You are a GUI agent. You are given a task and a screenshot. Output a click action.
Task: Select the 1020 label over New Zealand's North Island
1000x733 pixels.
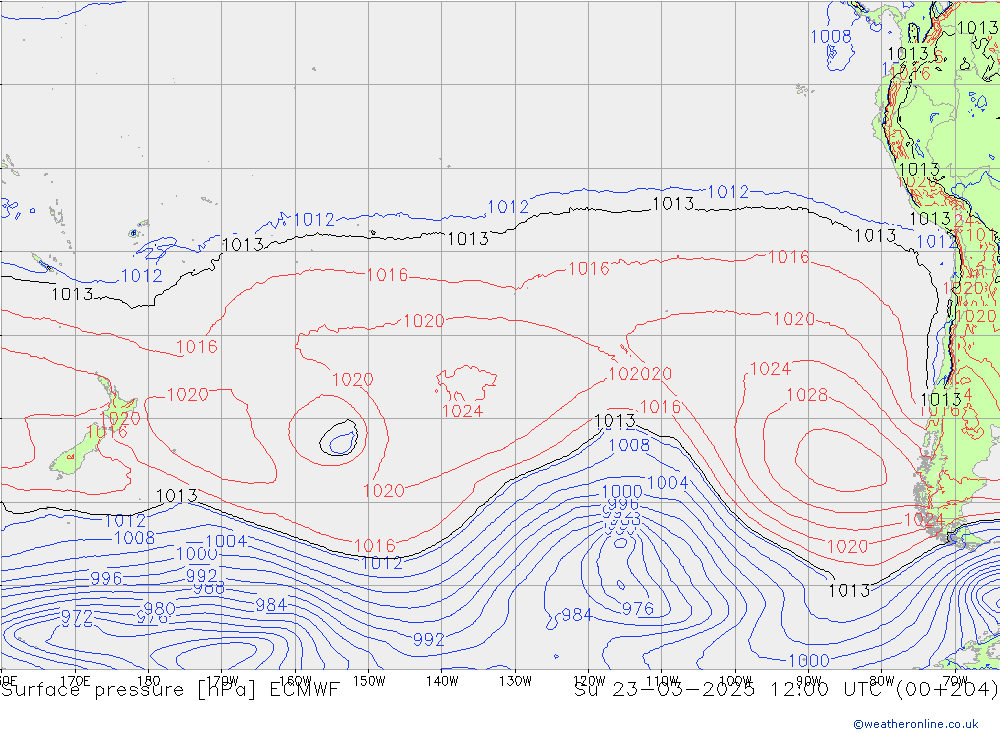pos(120,418)
